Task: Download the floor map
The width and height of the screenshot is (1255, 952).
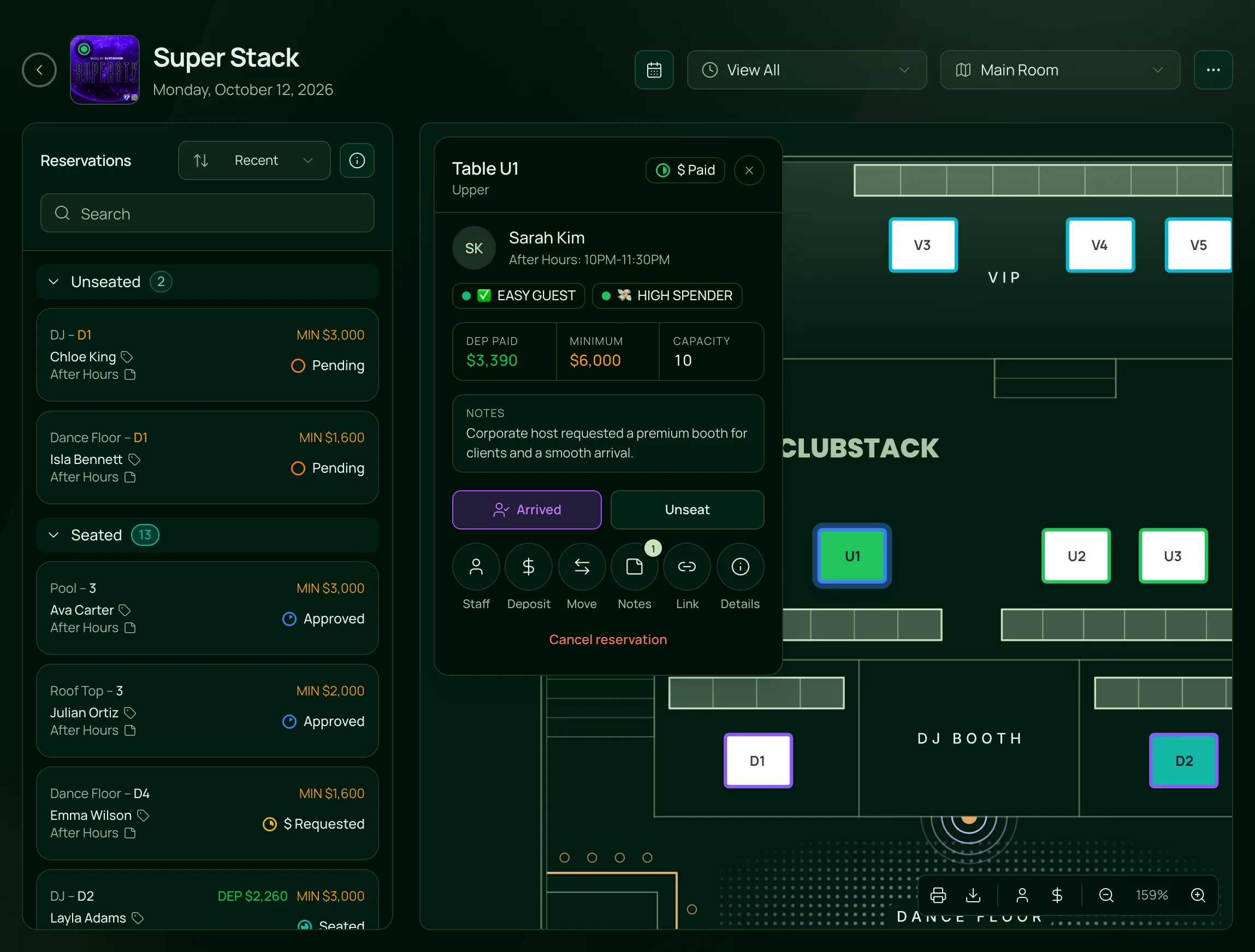Action: (x=973, y=895)
